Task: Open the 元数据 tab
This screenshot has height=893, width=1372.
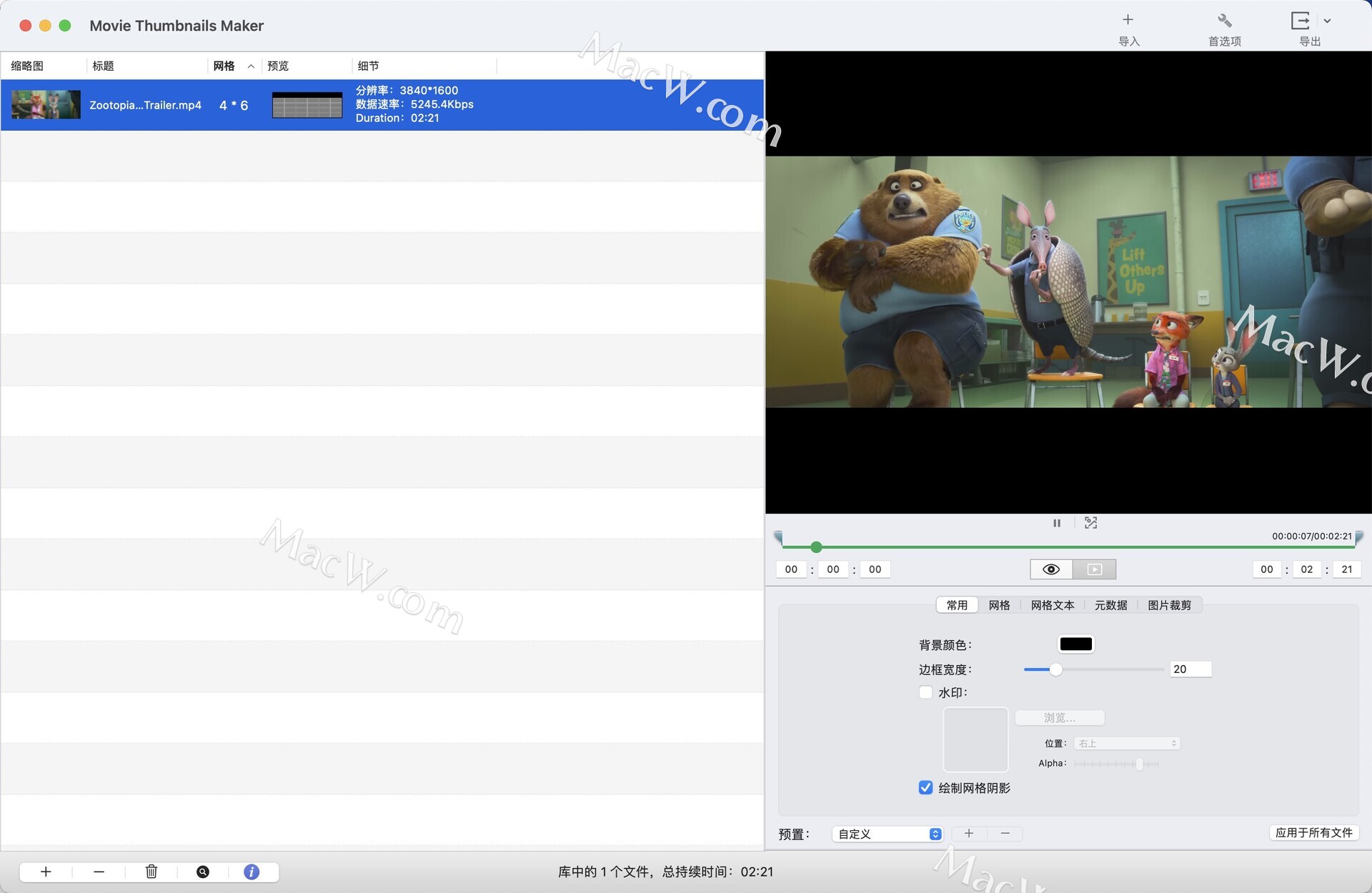Action: [x=1110, y=605]
